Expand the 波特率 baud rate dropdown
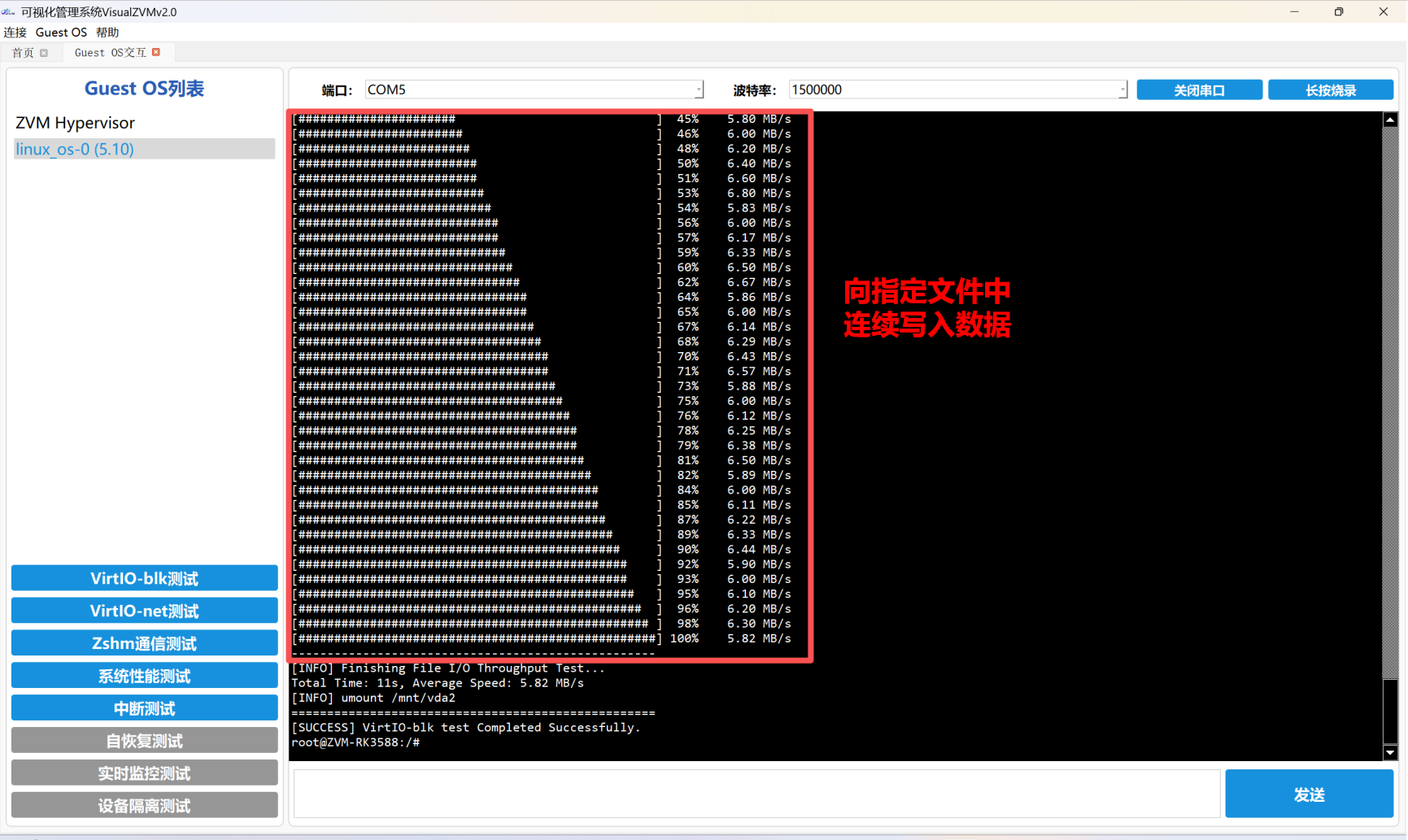Viewport: 1408px width, 840px height. coord(1122,89)
